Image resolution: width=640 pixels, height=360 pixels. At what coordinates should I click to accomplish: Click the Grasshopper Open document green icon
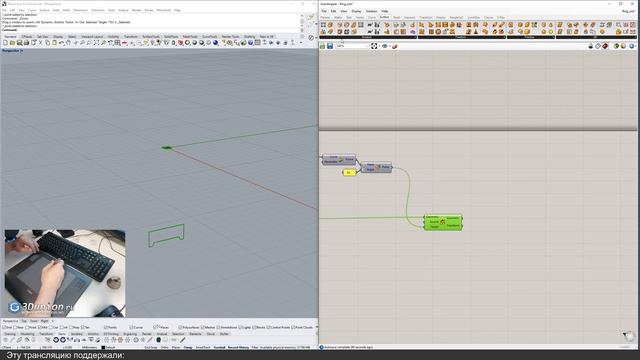point(322,46)
